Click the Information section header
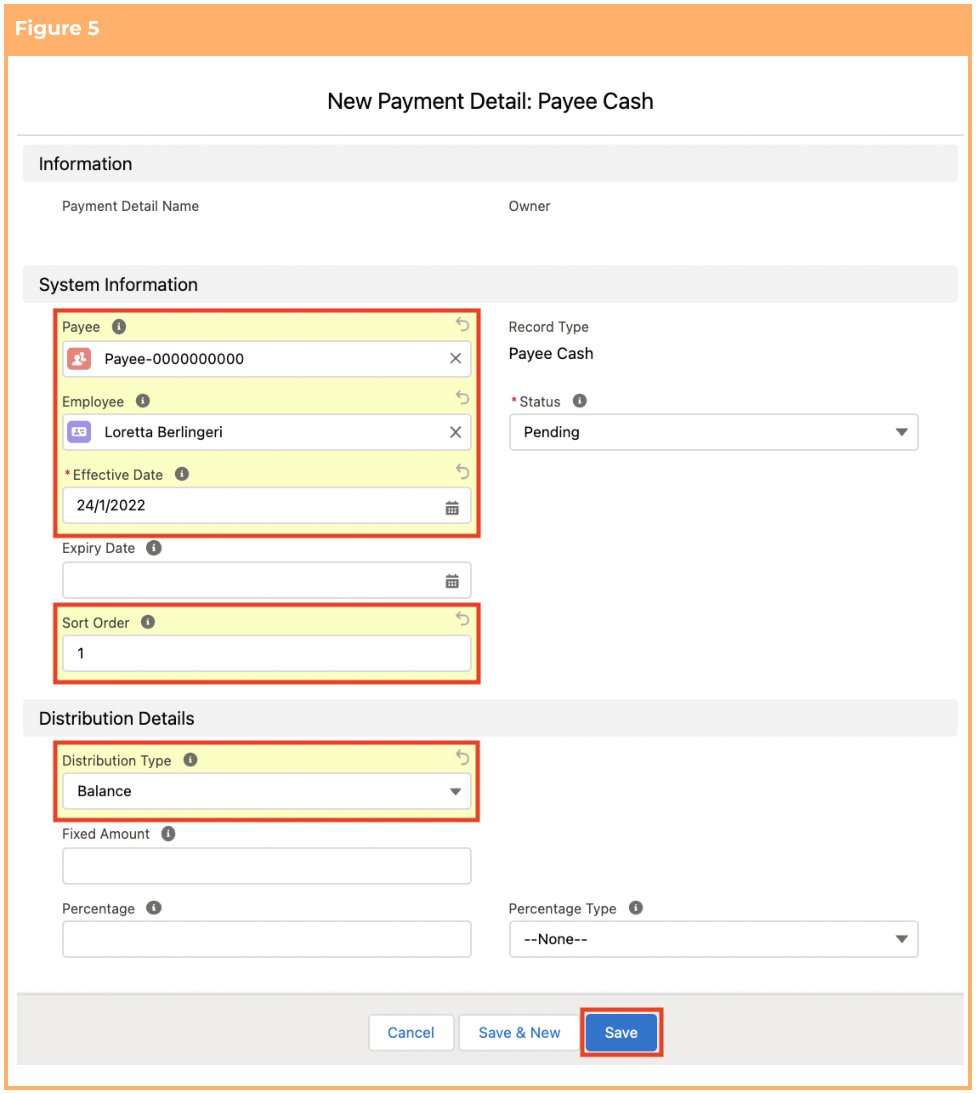Viewport: 976px width, 1094px height. coord(490,164)
